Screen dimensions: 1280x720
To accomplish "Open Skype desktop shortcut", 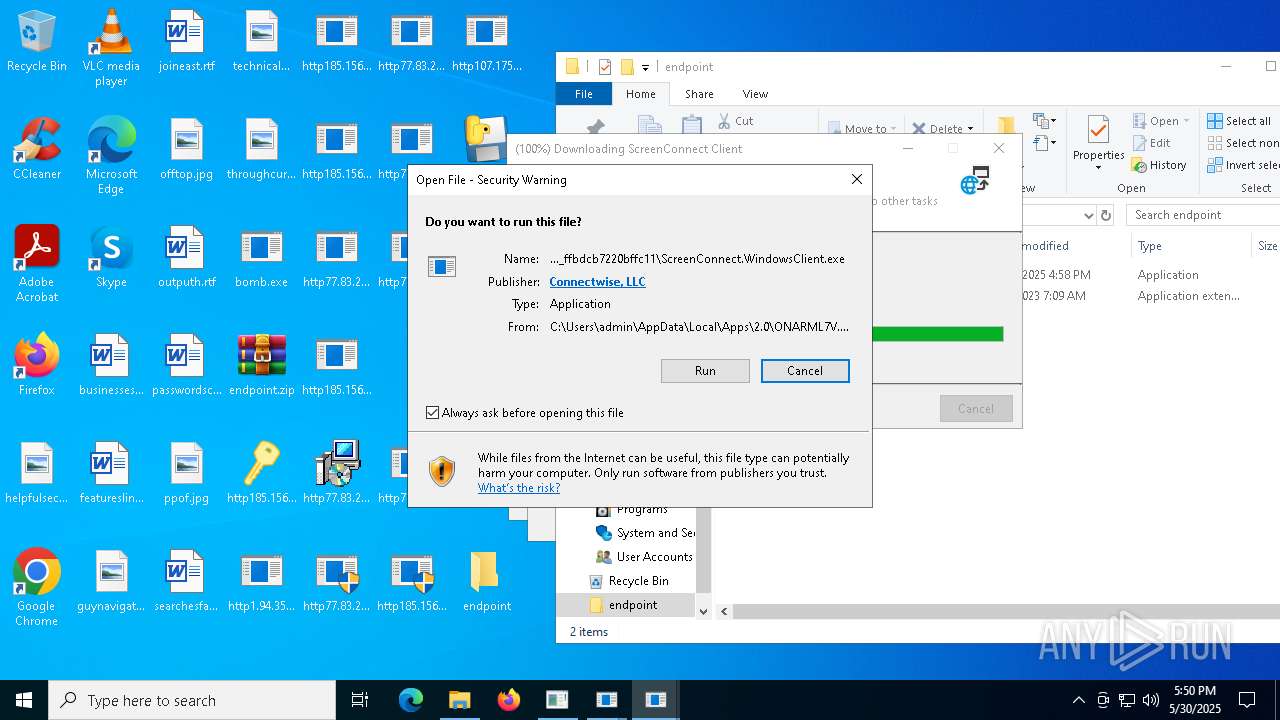I will (111, 256).
